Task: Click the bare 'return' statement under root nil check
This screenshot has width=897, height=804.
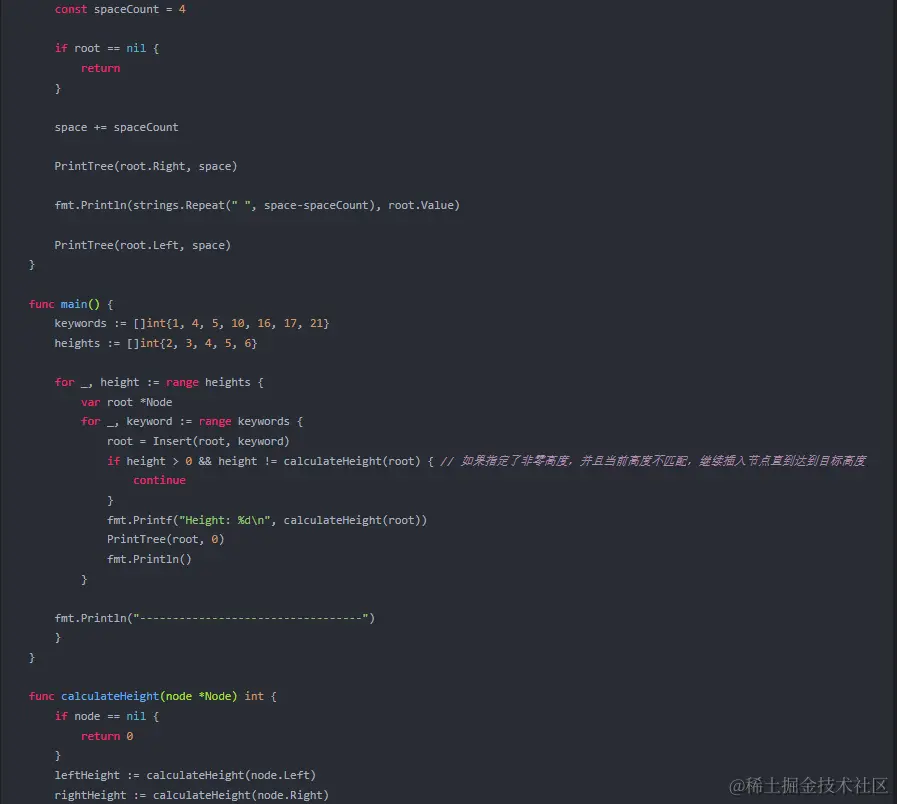Action: coord(101,68)
